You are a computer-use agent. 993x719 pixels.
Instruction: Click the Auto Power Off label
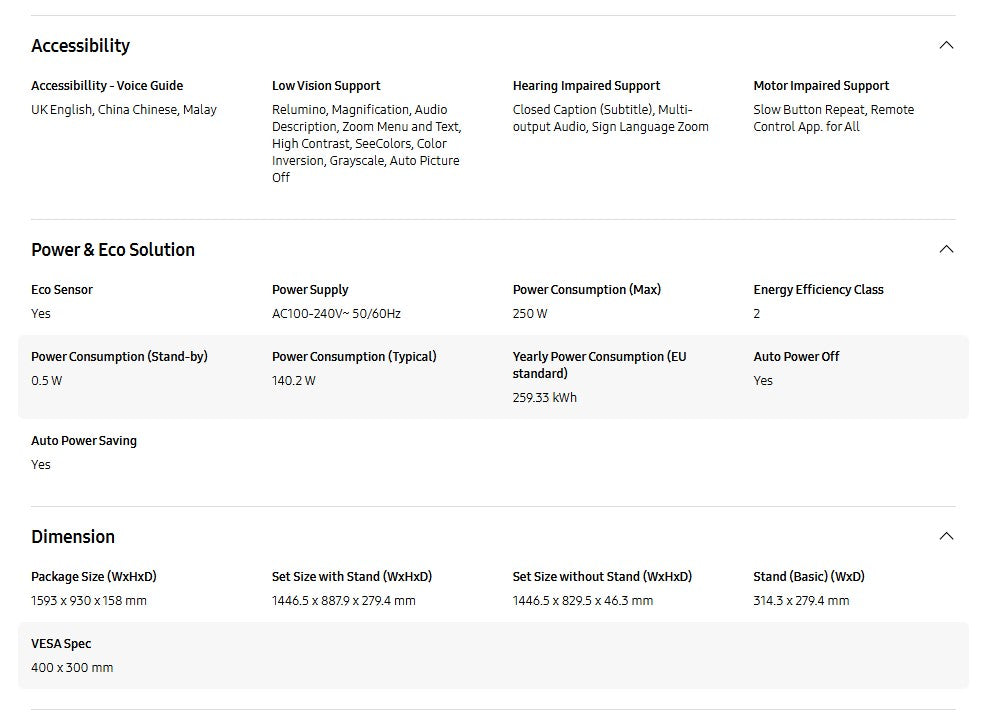point(796,357)
